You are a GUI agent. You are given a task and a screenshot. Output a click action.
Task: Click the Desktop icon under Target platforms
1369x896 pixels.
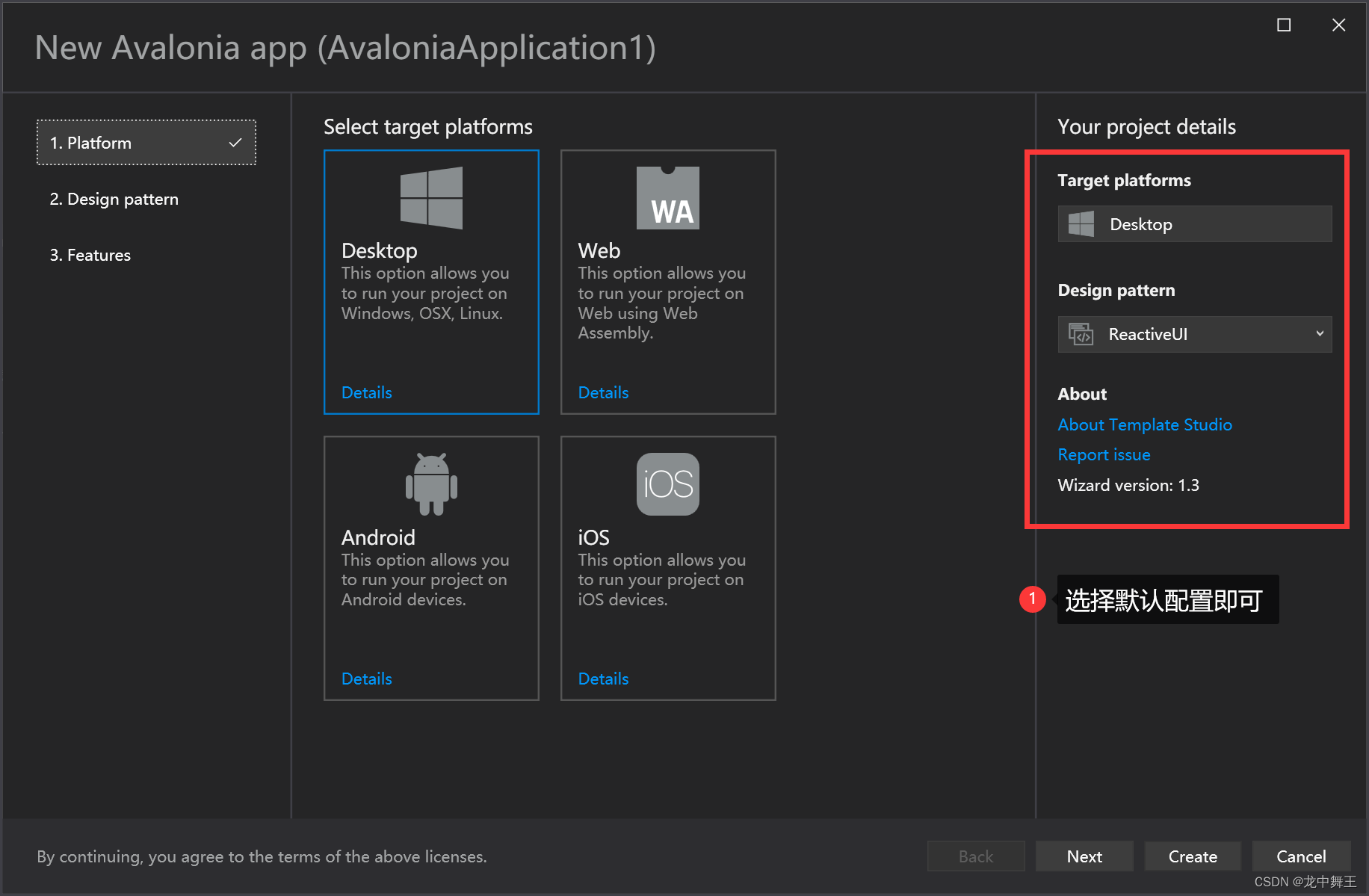pos(1081,223)
